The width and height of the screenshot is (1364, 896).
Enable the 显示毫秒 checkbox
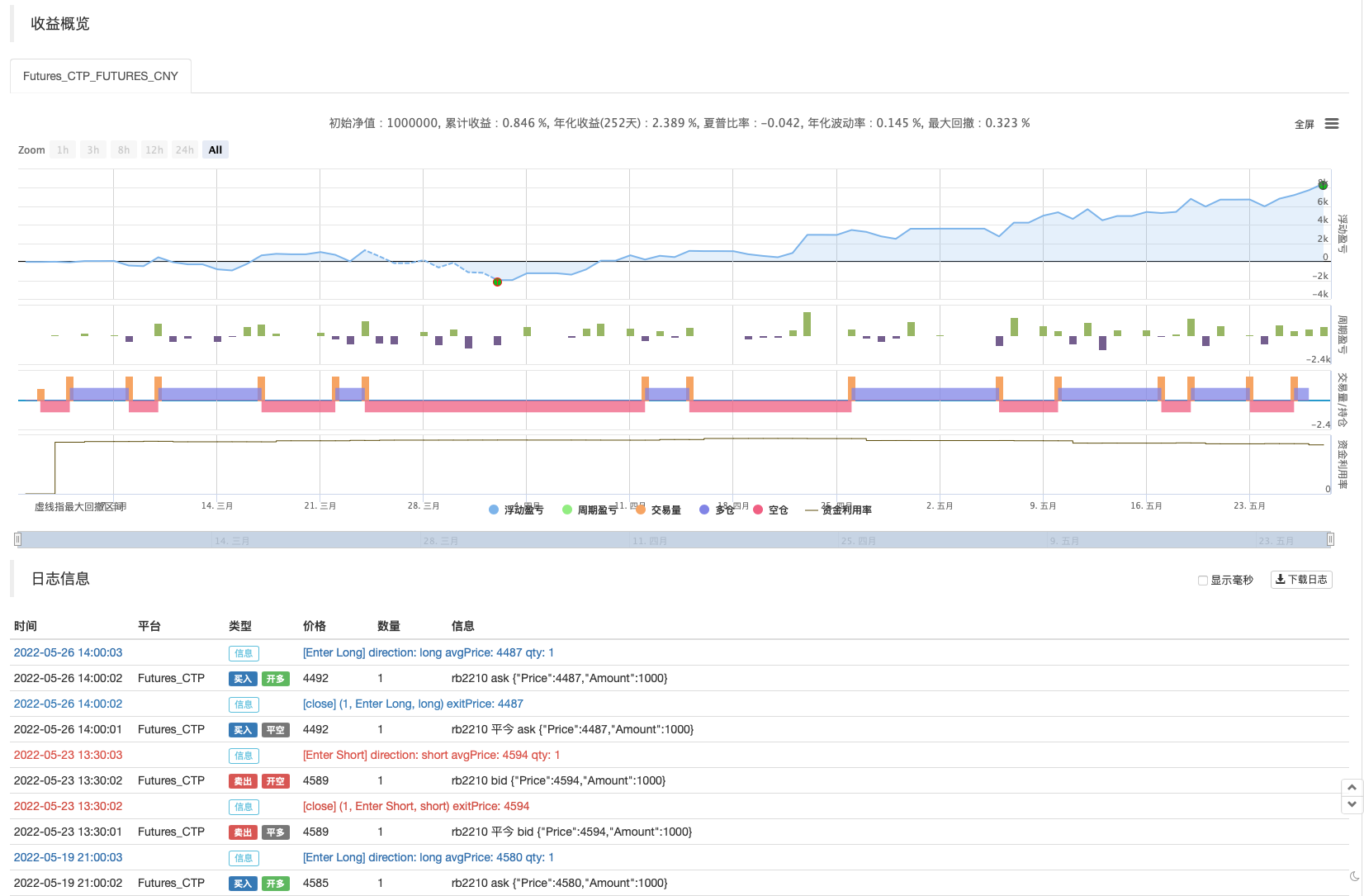[1203, 581]
